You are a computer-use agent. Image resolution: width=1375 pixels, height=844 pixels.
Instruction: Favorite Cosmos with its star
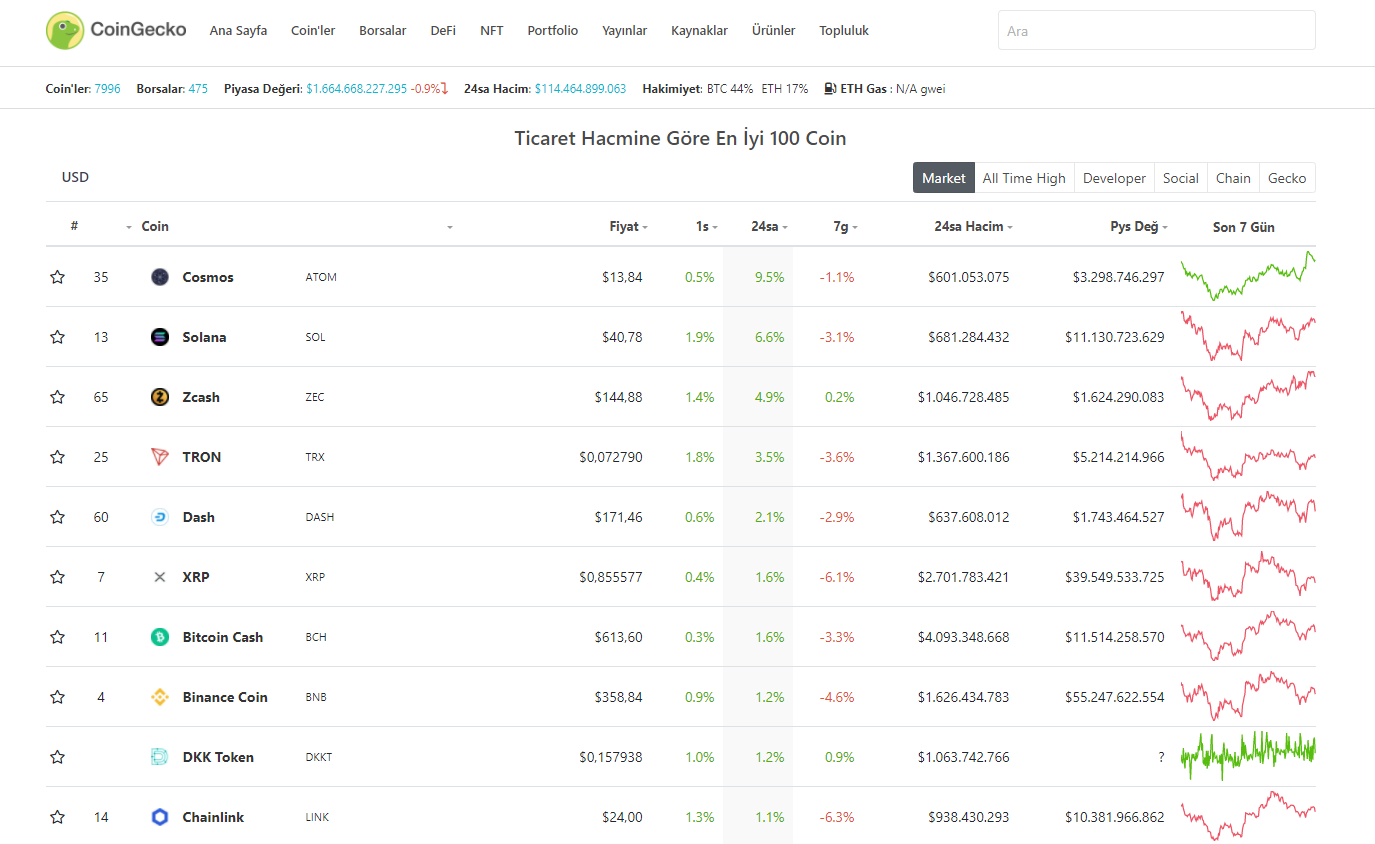(x=57, y=277)
